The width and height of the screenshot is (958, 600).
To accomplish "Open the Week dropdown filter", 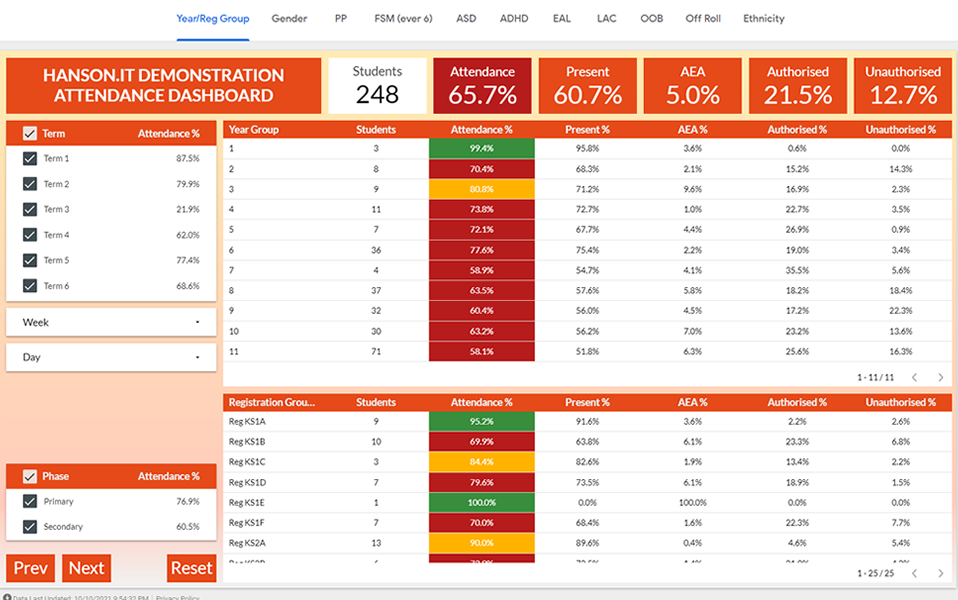I will [x=111, y=322].
